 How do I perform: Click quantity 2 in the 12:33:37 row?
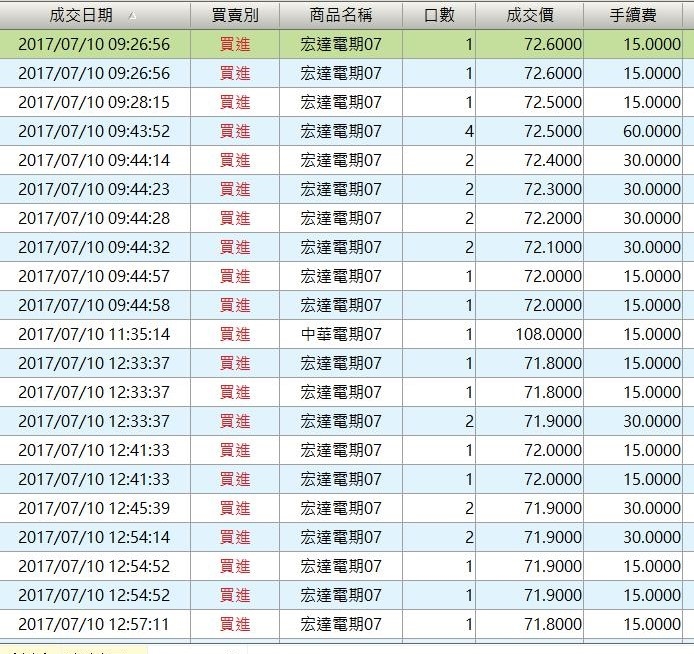click(x=439, y=421)
